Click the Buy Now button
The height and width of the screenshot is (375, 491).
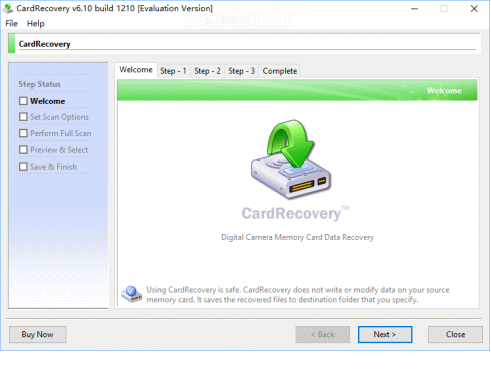[38, 334]
